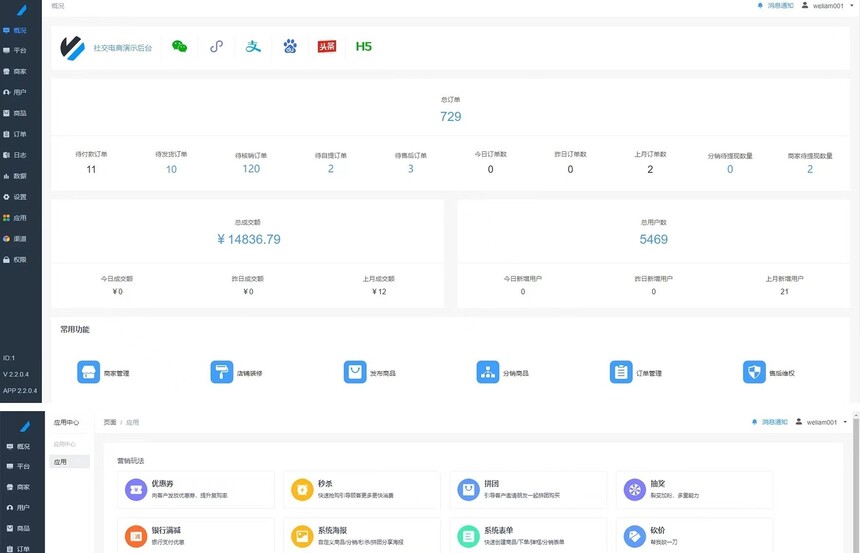Image resolution: width=860 pixels, height=553 pixels.
Task: Click the WeChat channel icon
Action: 180,46
